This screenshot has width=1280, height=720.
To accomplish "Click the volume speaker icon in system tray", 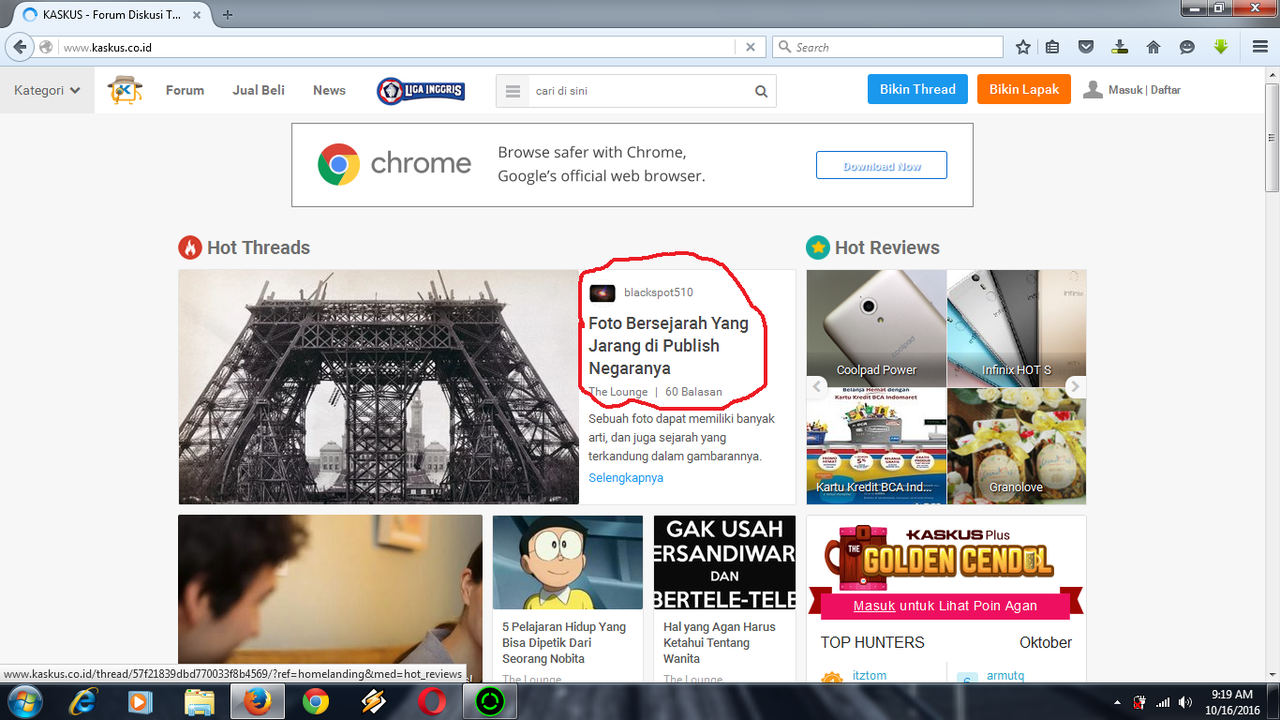I will tap(1185, 702).
